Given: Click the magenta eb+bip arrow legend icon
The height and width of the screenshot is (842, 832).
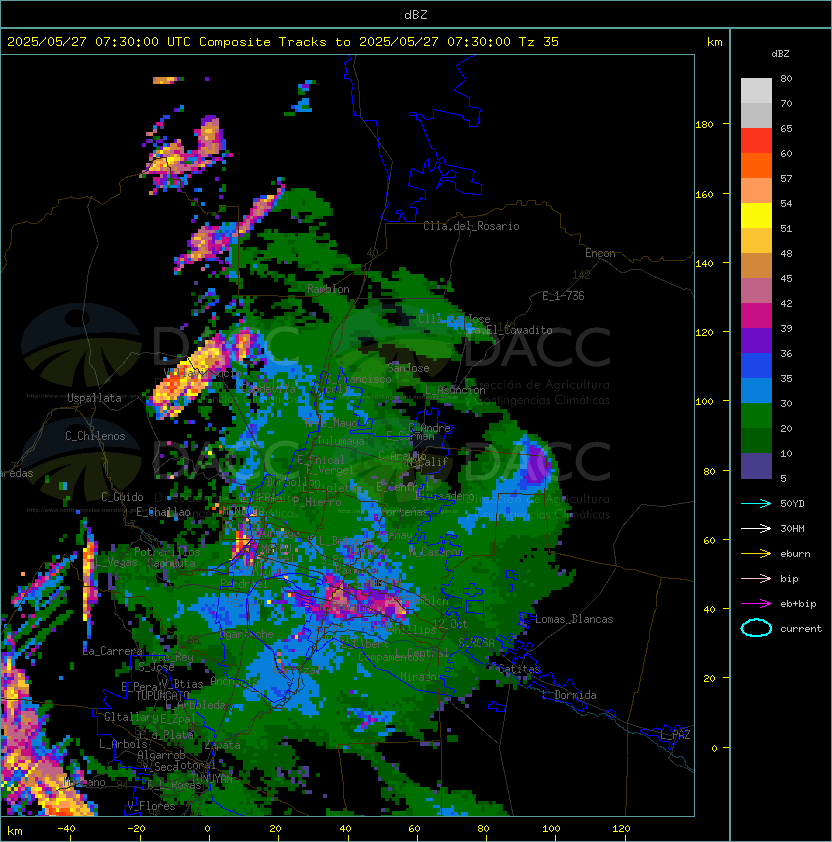Looking at the screenshot, I should pos(756,604).
